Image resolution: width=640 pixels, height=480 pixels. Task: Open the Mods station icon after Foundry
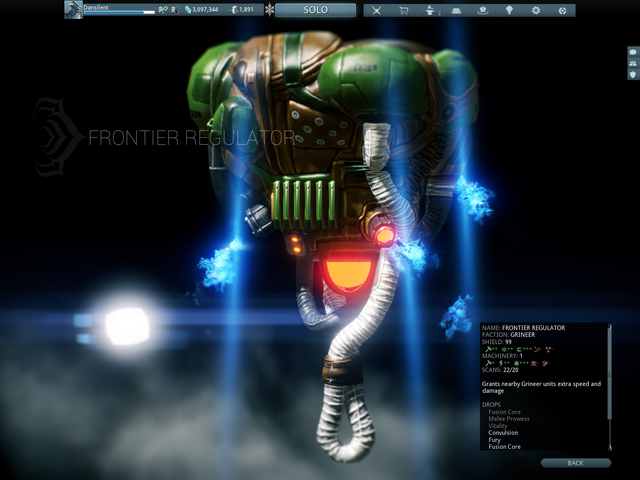point(456,11)
